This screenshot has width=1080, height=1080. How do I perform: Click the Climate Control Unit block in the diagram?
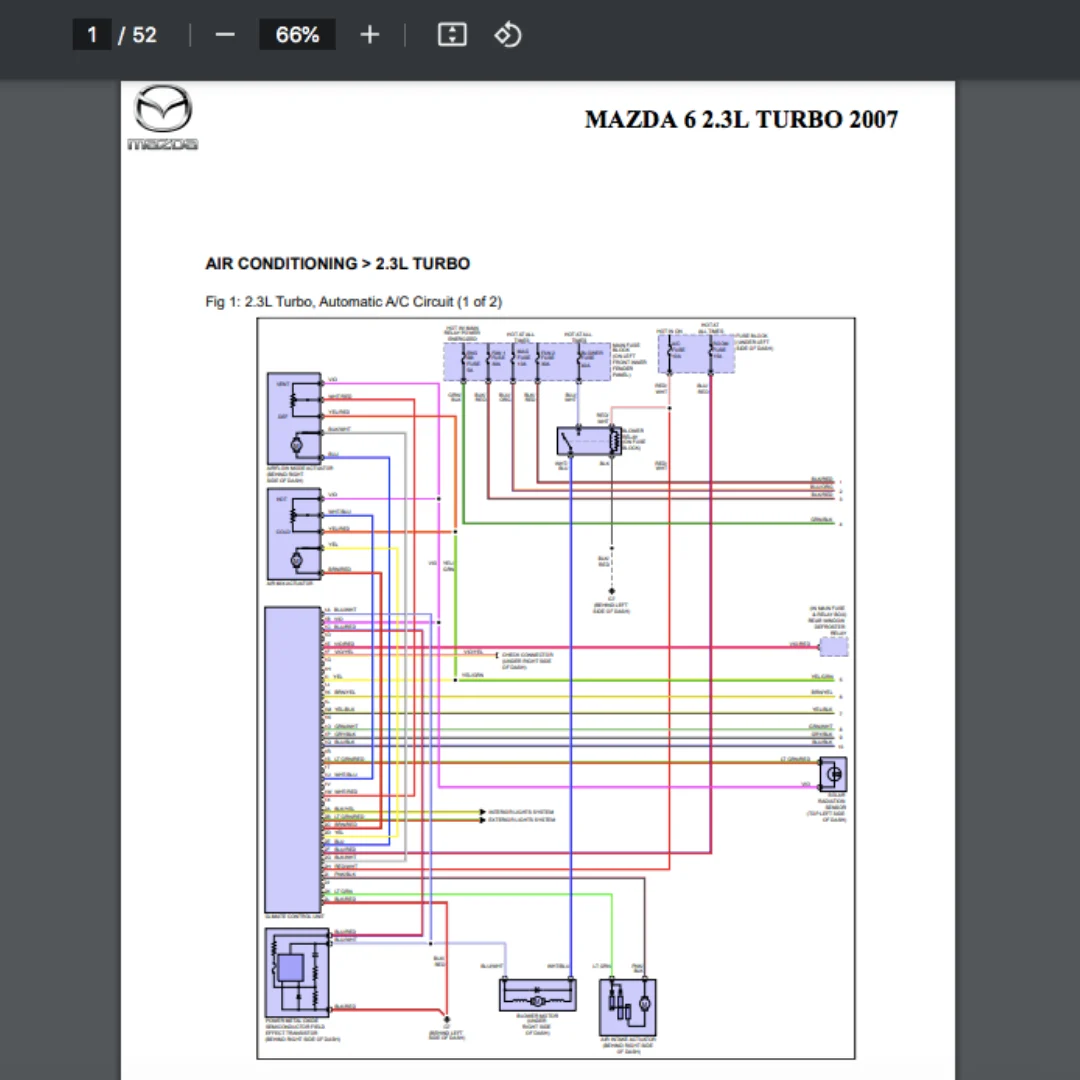click(x=293, y=760)
